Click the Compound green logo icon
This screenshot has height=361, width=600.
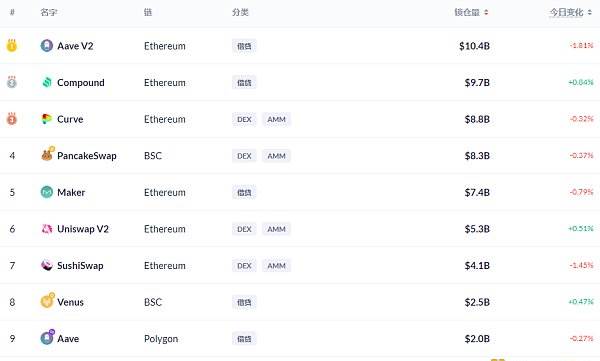click(x=47, y=82)
